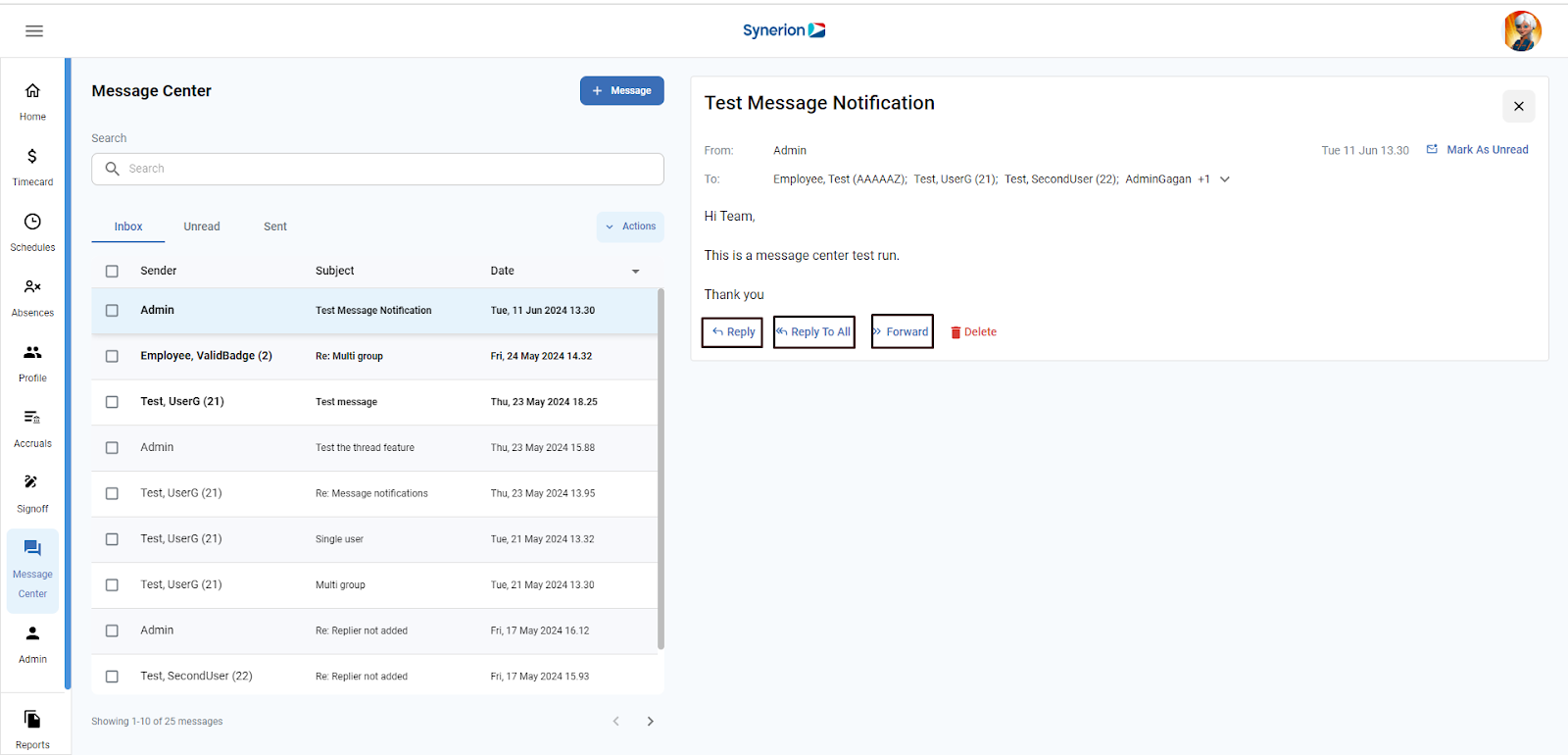Viewport: 1568px width, 755px height.
Task: Go to next page of messages
Action: point(650,722)
